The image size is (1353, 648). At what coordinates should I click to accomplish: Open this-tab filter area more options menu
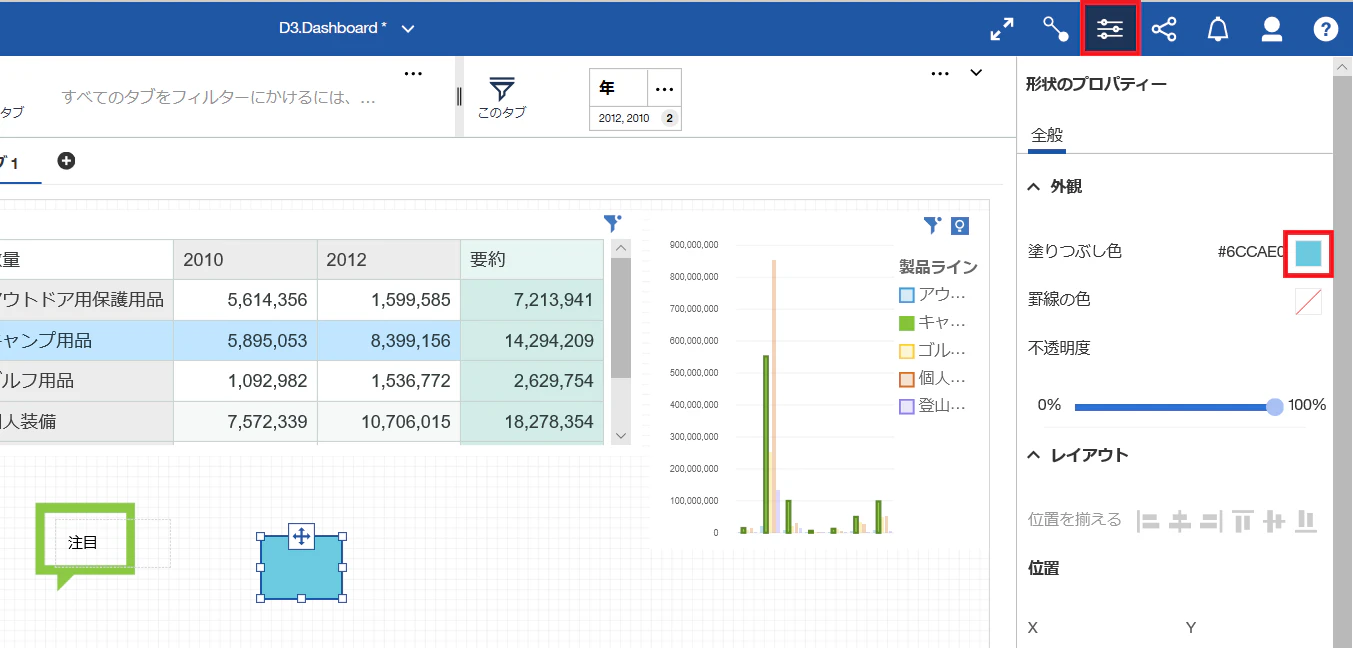(x=940, y=73)
